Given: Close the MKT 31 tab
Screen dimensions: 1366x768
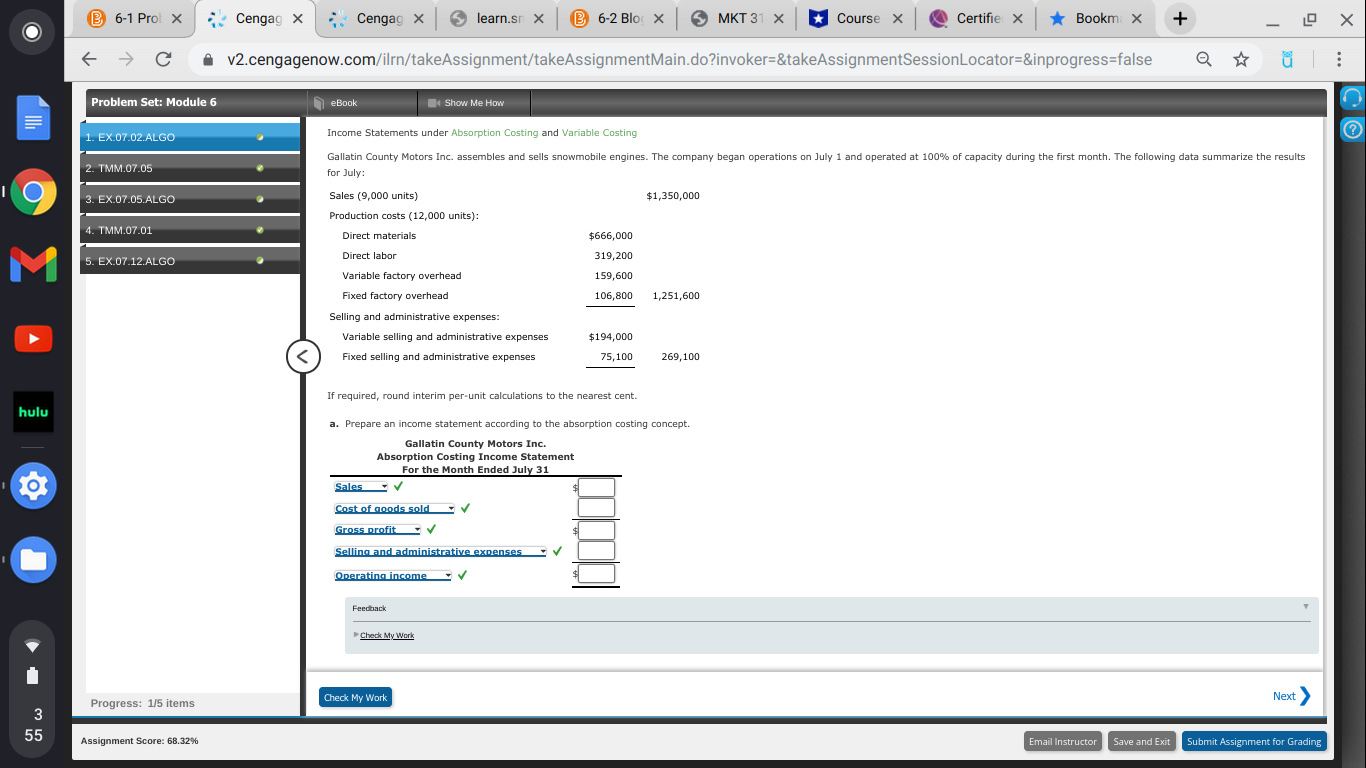Looking at the screenshot, I should [778, 19].
